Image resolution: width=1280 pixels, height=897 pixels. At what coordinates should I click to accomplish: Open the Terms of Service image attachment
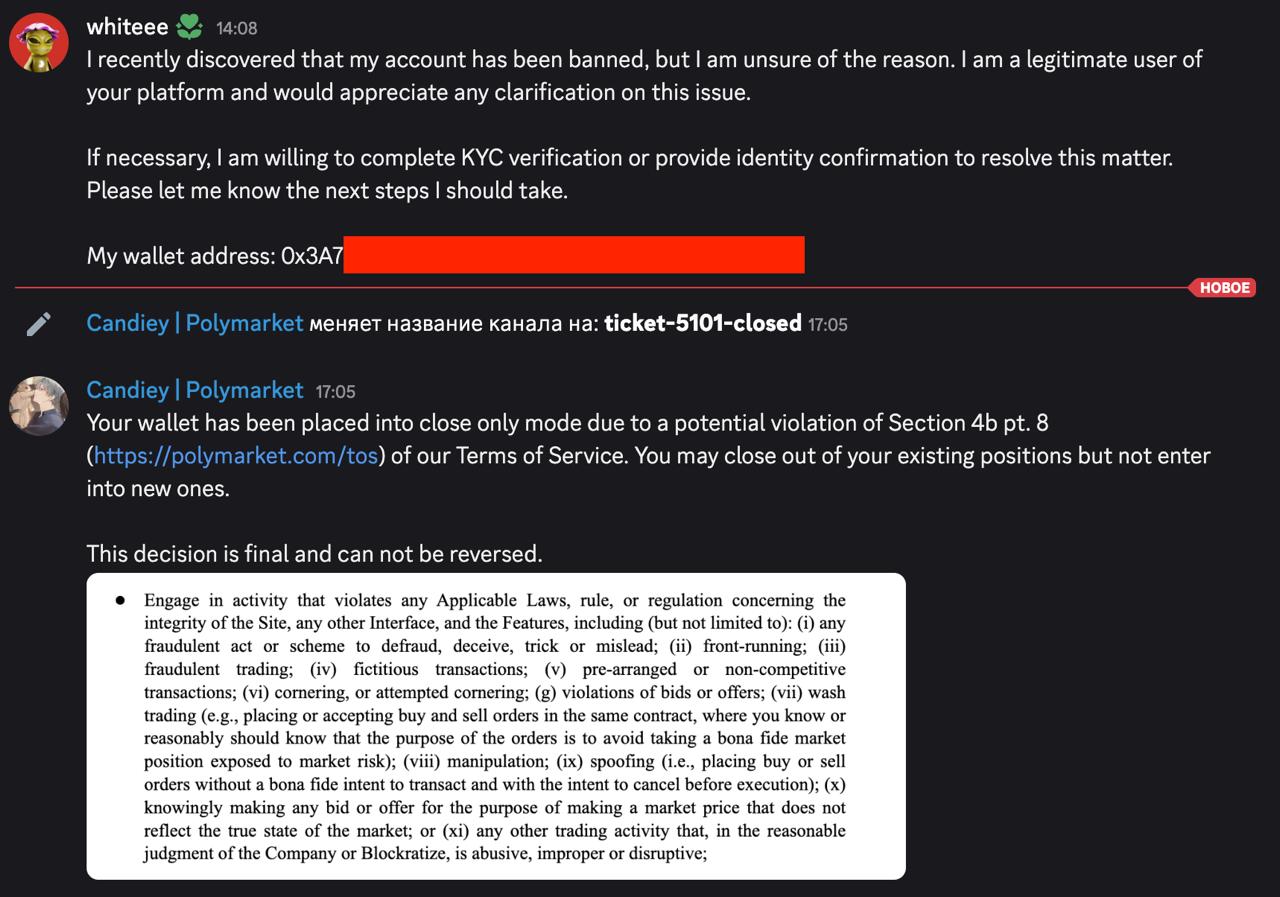pos(496,726)
